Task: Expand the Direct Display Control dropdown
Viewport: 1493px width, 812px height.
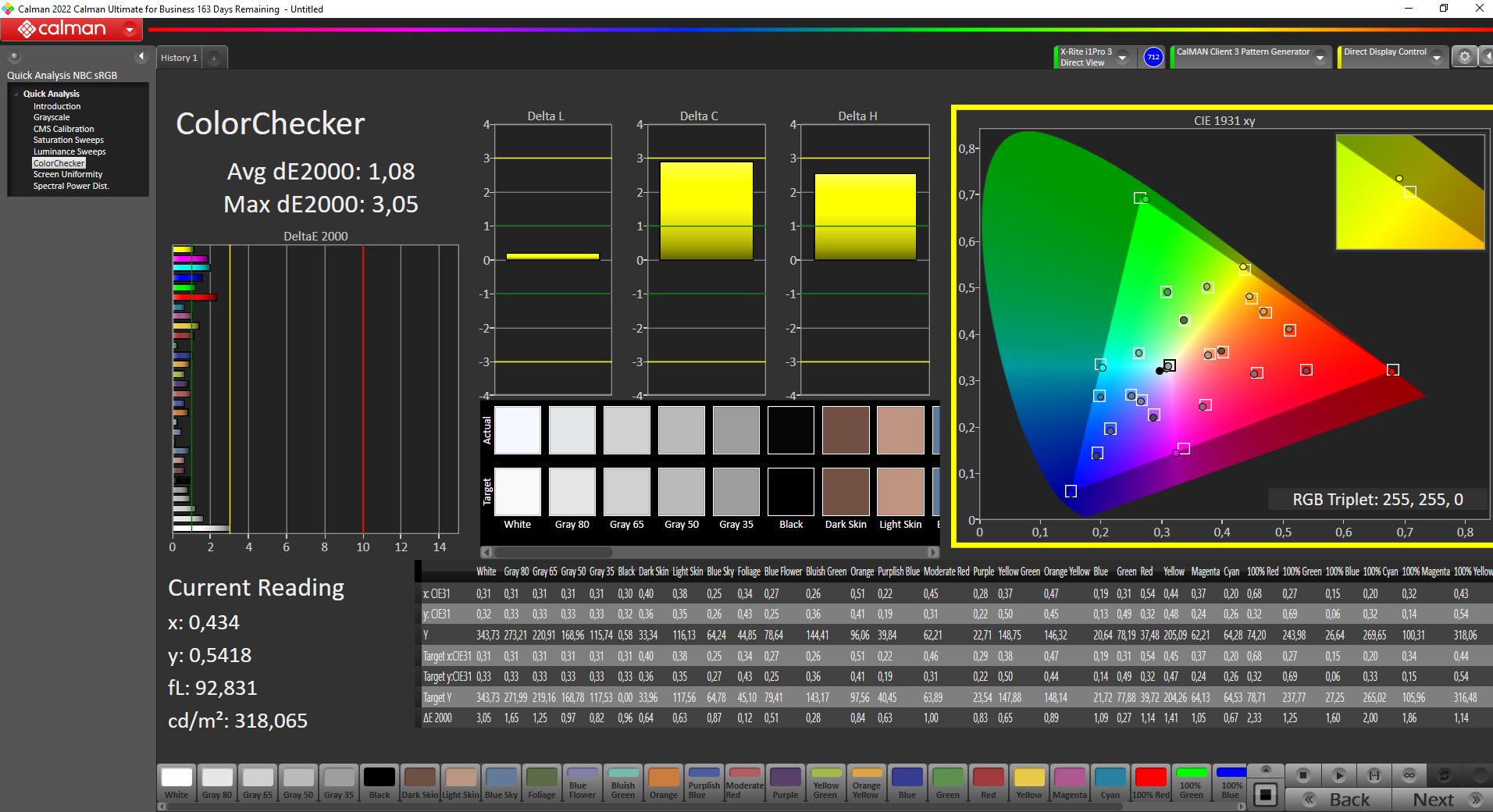Action: pyautogui.click(x=1436, y=58)
